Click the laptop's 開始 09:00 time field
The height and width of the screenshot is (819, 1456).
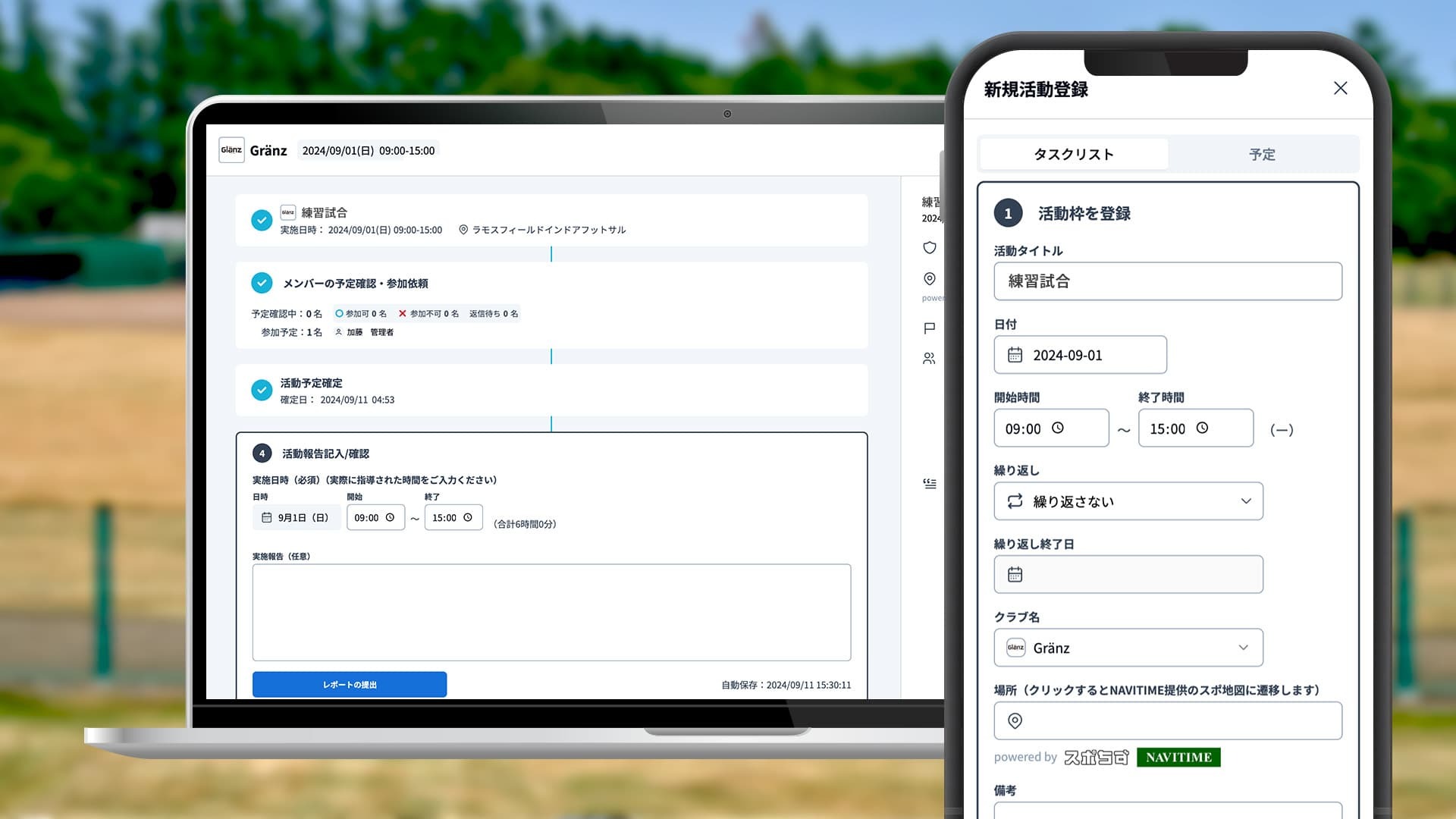pyautogui.click(x=375, y=517)
